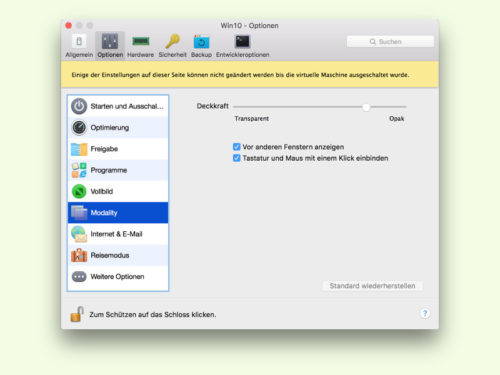The image size is (500, 375).
Task: Click the lock icon to protect settings
Action: (77, 314)
